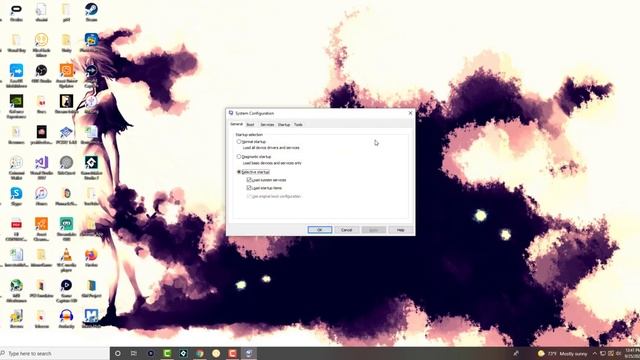Screen dimensions: 640x360
Task: Click the System Configuration taskbar icon
Action: pyautogui.click(x=249, y=353)
